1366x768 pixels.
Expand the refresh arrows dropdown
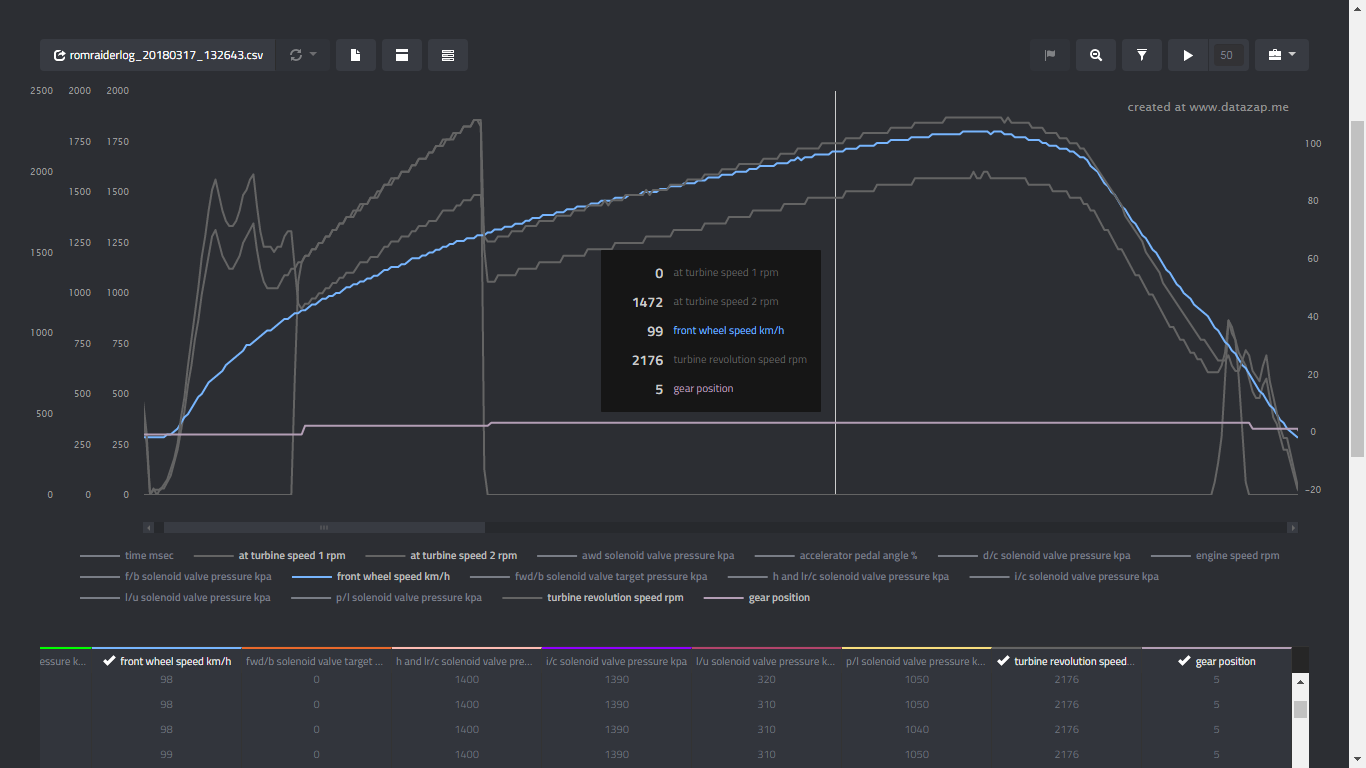[x=302, y=55]
